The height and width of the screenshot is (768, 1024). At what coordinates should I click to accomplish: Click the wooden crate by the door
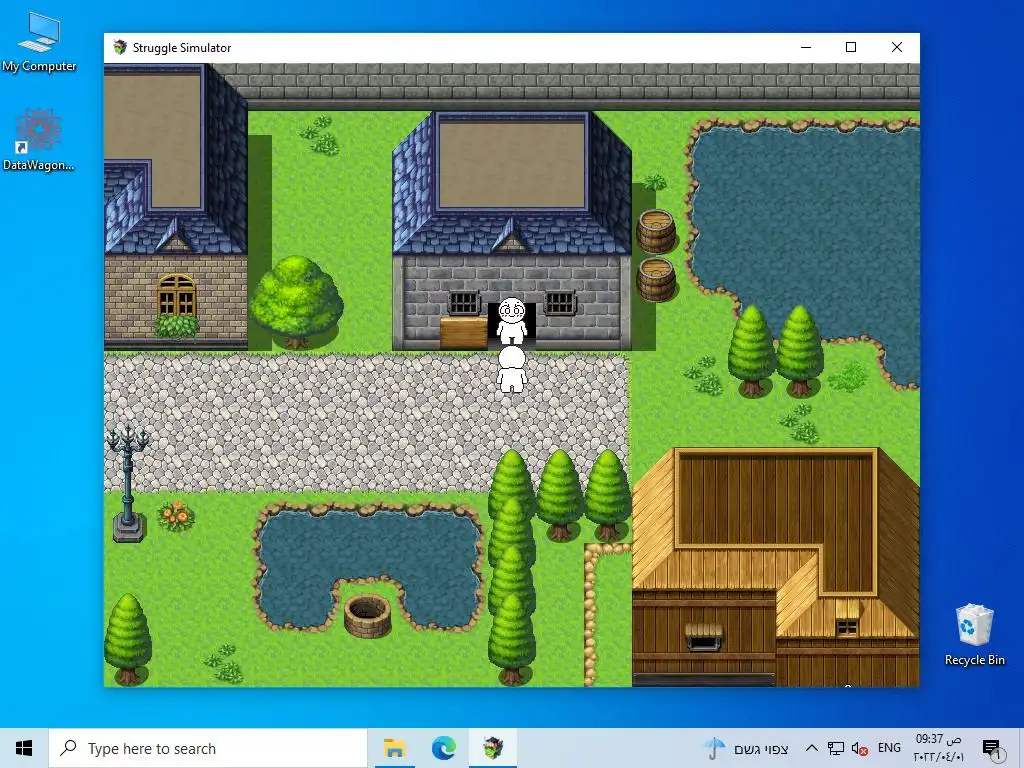pyautogui.click(x=464, y=332)
